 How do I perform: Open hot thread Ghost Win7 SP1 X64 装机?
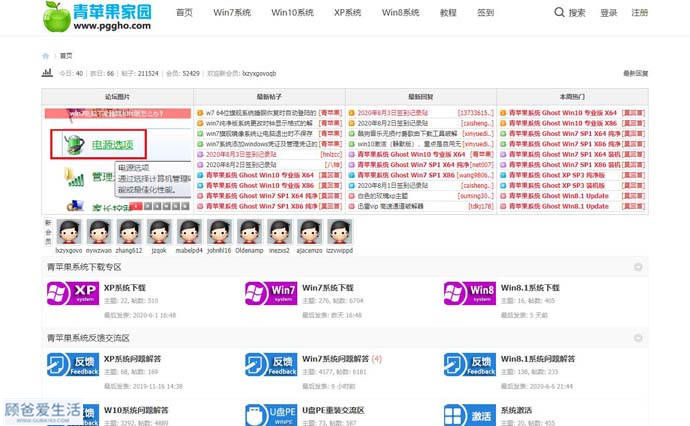point(565,154)
